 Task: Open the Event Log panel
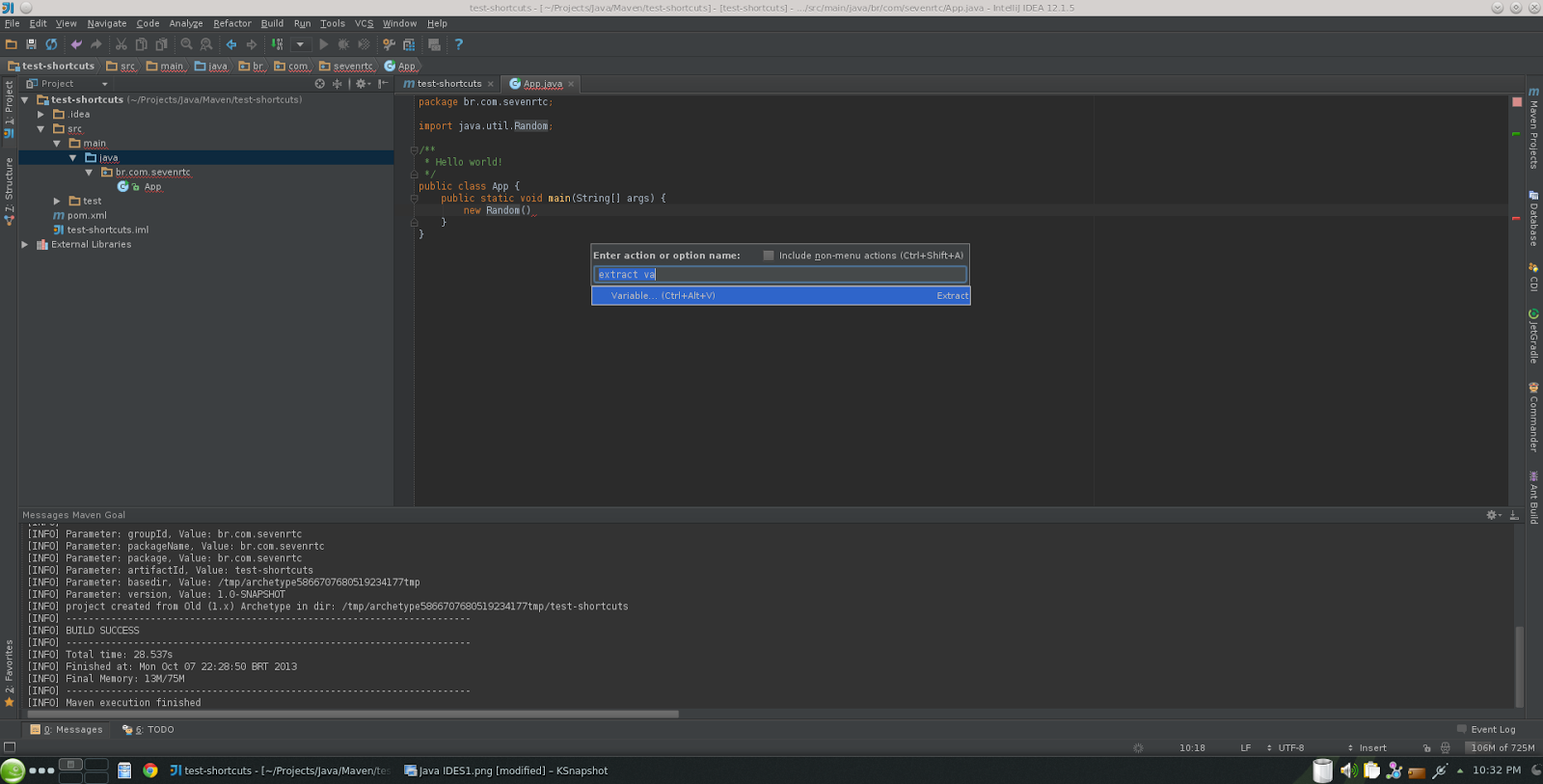[x=1492, y=729]
